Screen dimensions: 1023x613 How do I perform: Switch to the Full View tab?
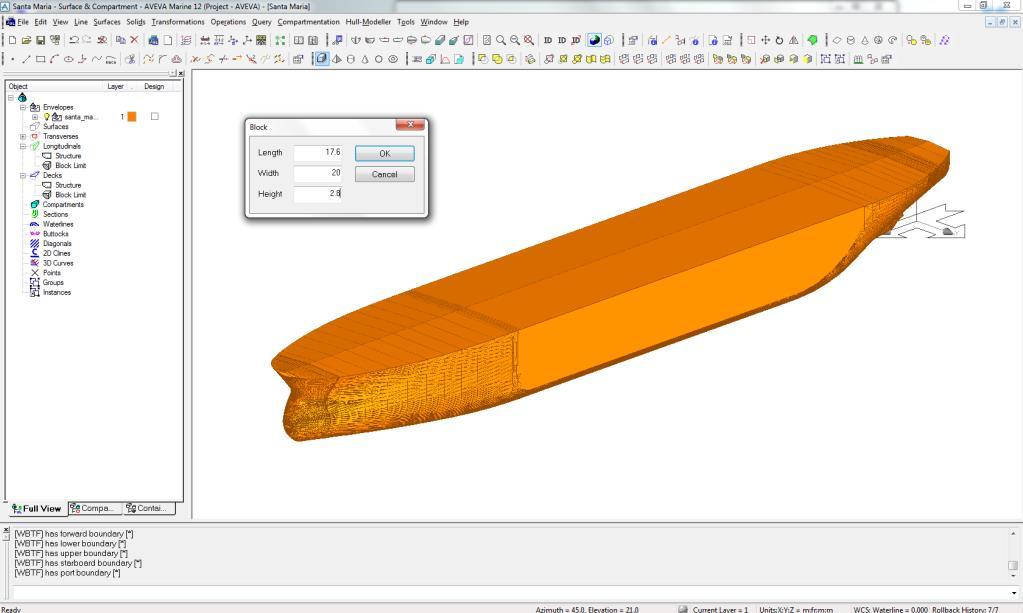[x=37, y=509]
